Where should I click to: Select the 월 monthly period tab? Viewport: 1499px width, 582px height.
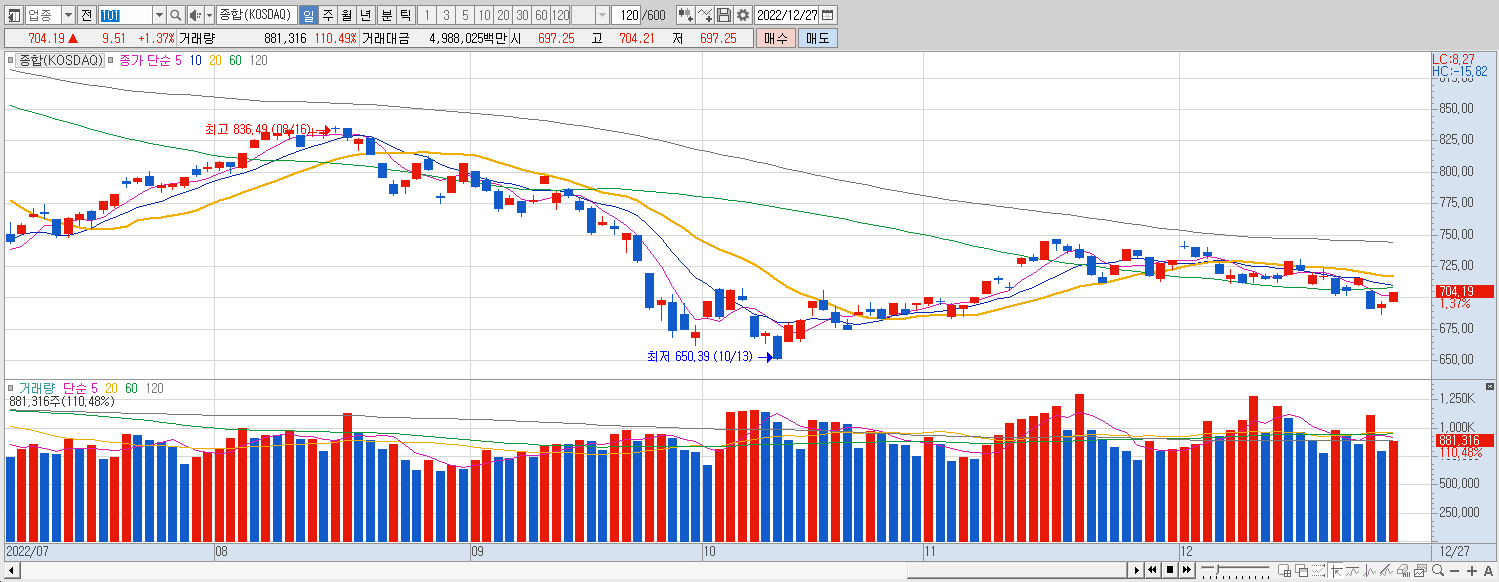point(346,15)
